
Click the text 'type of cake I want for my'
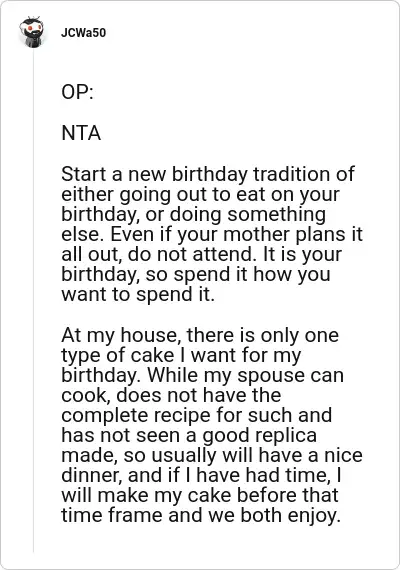(181, 355)
